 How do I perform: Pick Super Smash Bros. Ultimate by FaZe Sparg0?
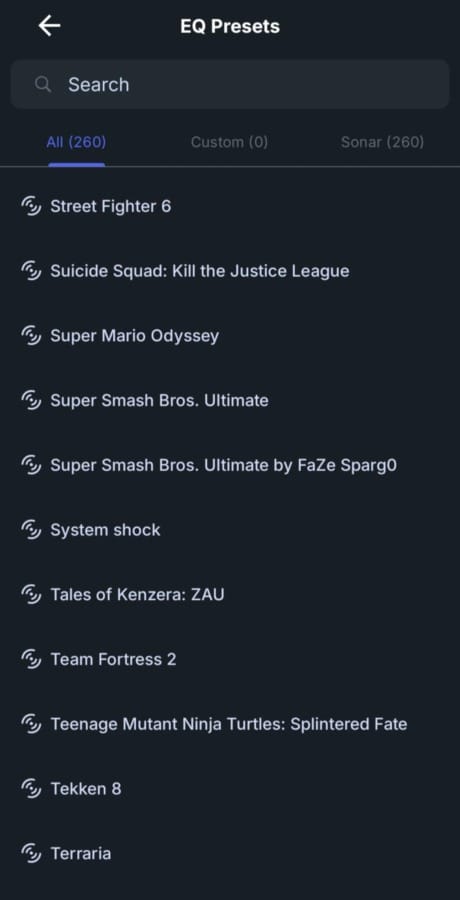[x=230, y=465]
